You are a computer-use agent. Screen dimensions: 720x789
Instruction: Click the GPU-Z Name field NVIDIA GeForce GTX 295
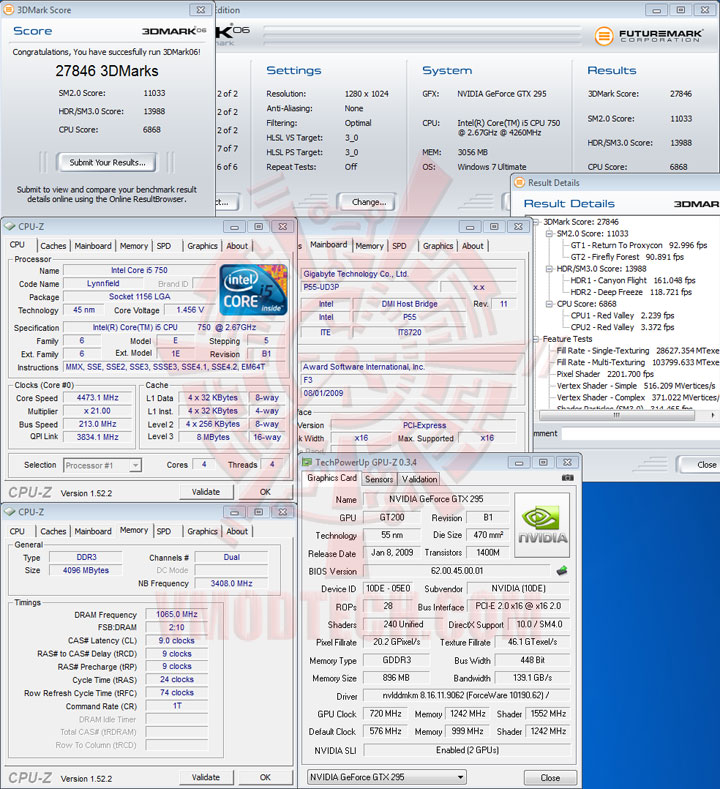tap(436, 499)
